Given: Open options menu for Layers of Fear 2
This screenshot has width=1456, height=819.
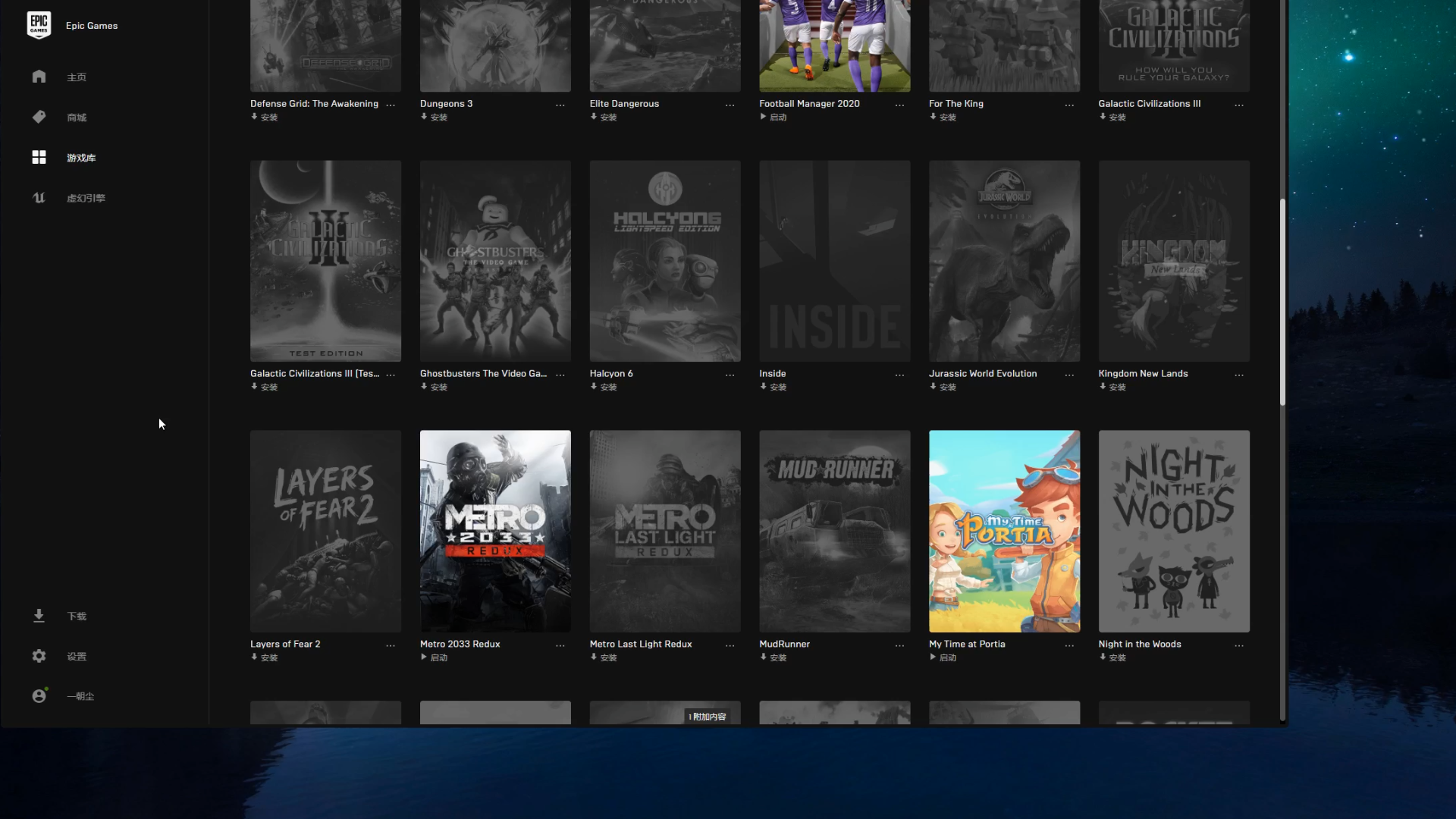Looking at the screenshot, I should click(391, 645).
